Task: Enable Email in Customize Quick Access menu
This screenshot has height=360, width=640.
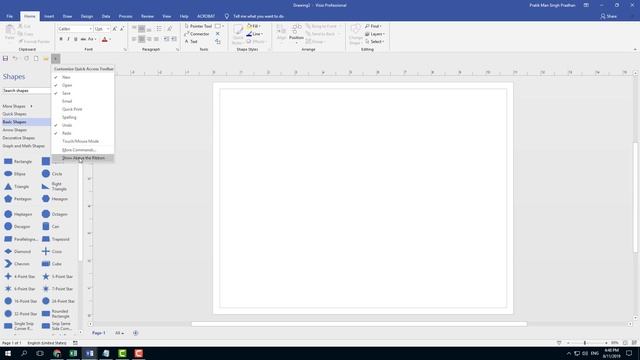Action: (x=83, y=101)
